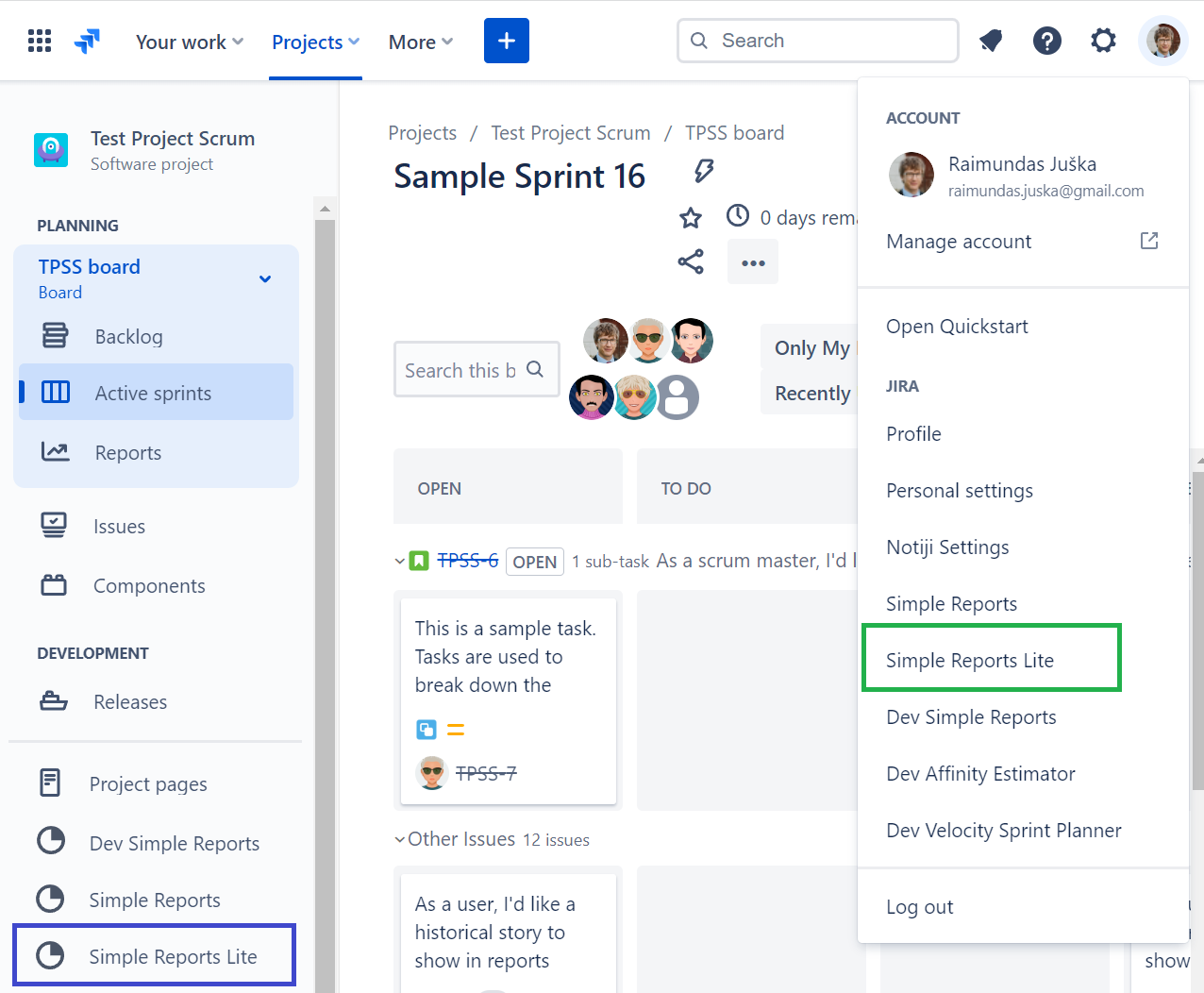Image resolution: width=1204 pixels, height=993 pixels.
Task: Click the share icon below the star
Action: tap(691, 261)
